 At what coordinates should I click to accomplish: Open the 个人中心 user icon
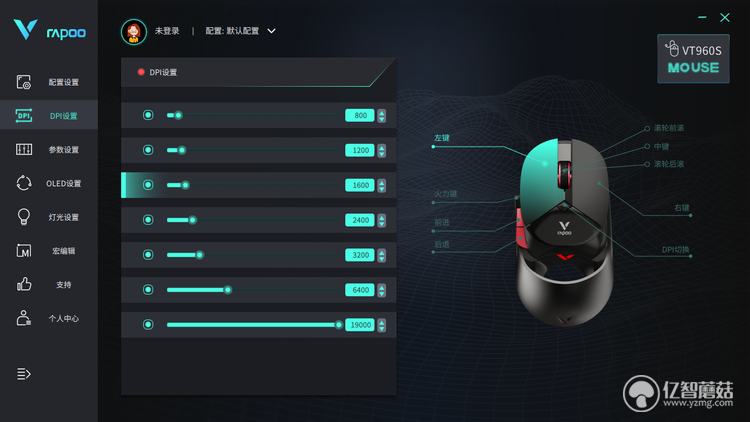(24, 318)
